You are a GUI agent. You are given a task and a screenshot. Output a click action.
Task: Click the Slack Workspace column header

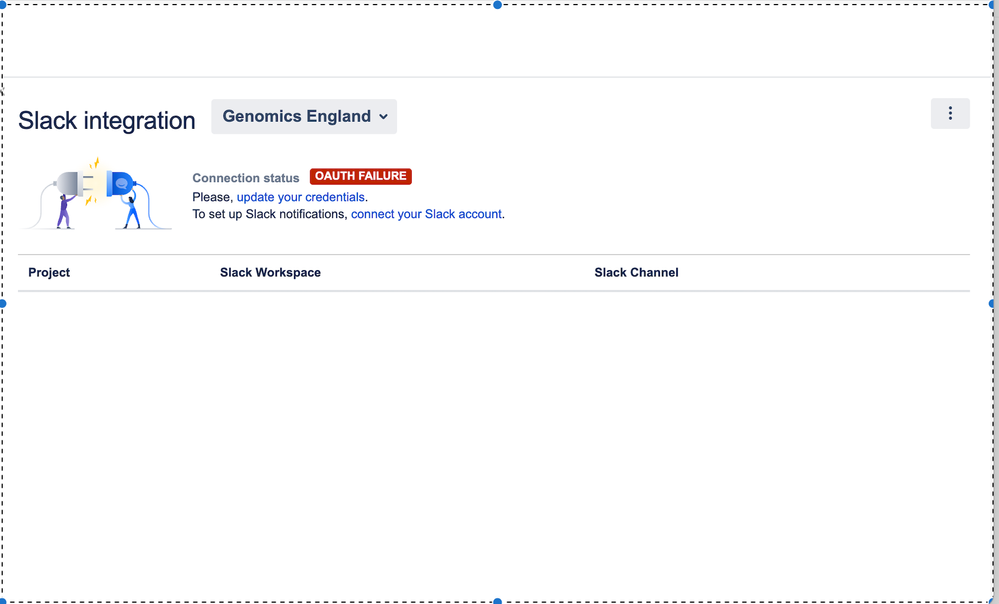tap(270, 272)
